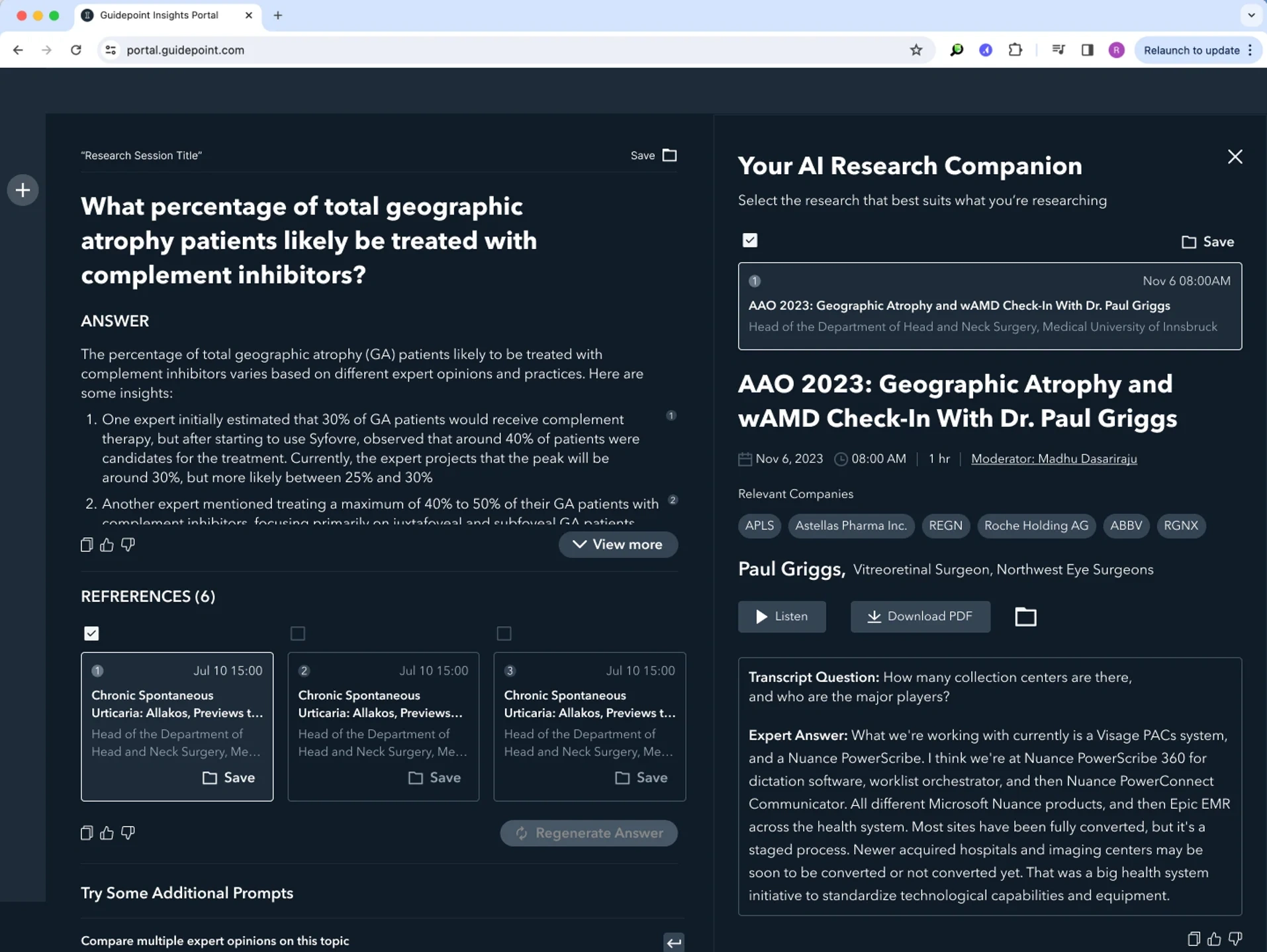Select the Roche Holding AG tag

[x=1036, y=526]
